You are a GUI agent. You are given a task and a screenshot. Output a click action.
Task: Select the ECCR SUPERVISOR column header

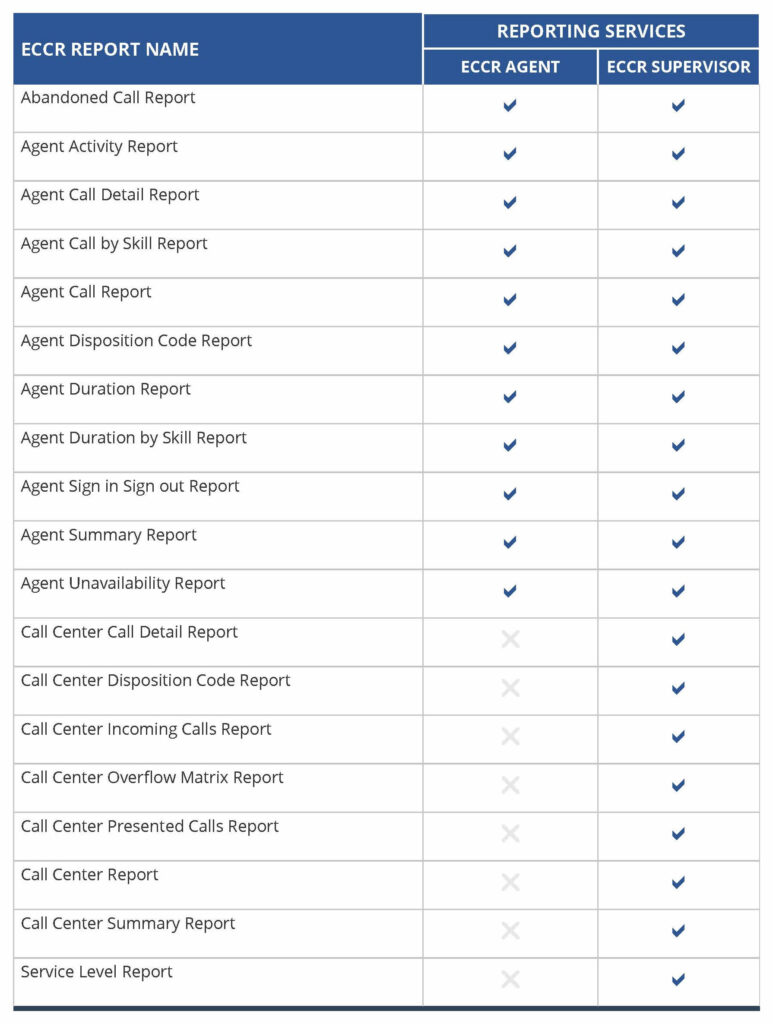click(x=678, y=67)
